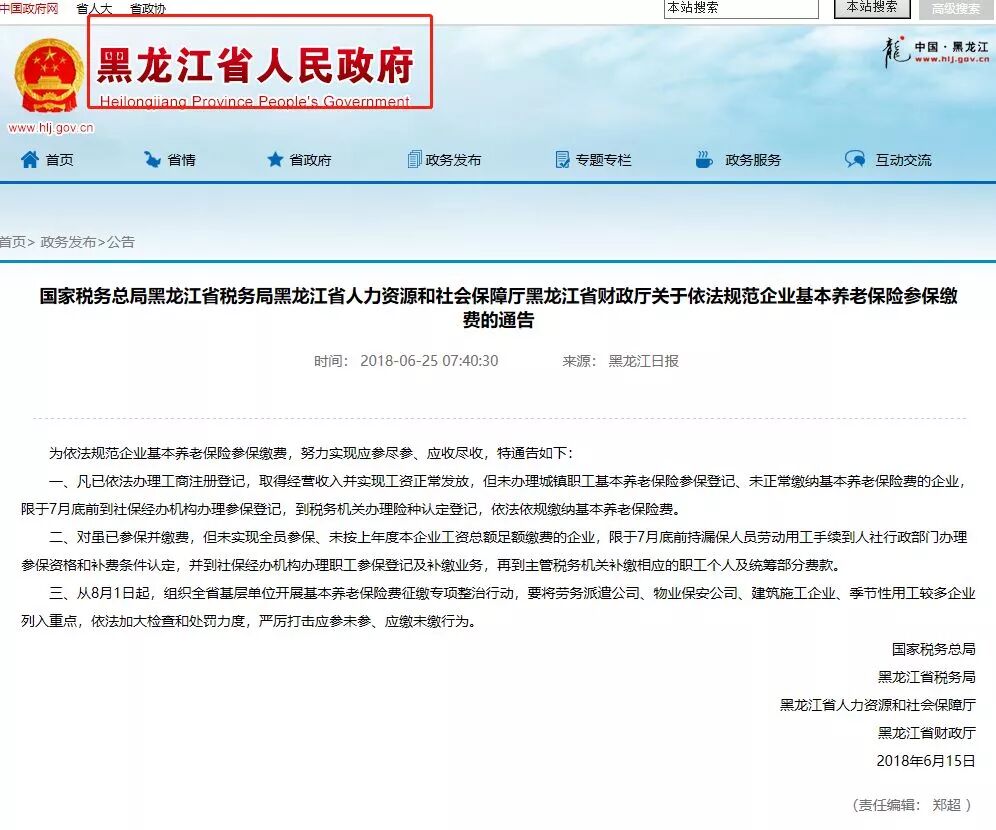The height and width of the screenshot is (830, 996).
Task: Open the 互动交流 navigation item
Action: click(x=903, y=160)
